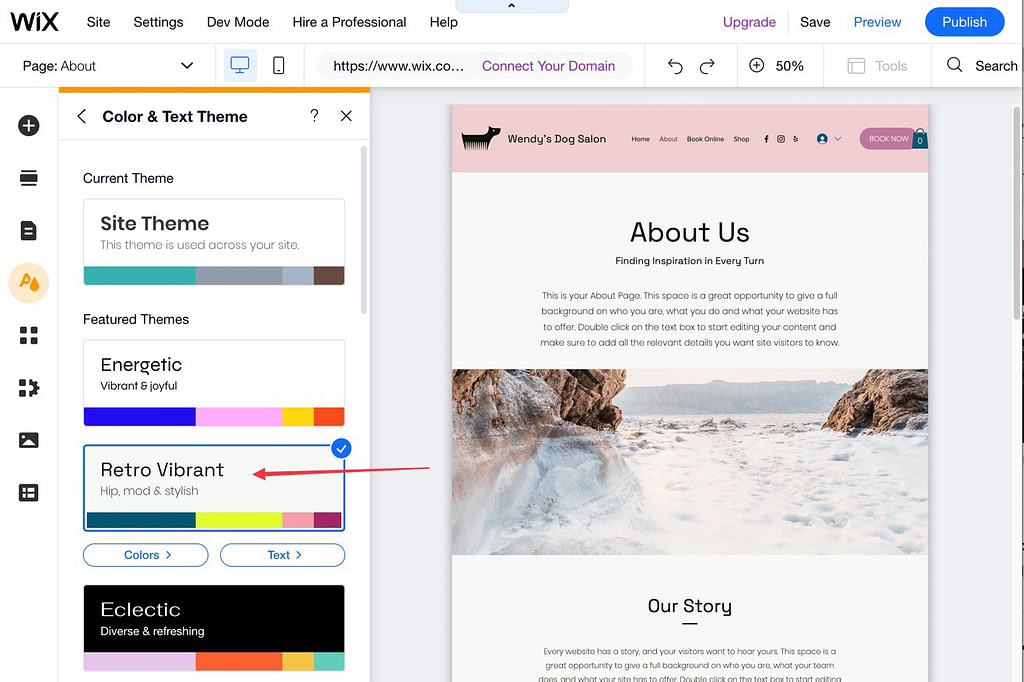Select desktop editing view
The height and width of the screenshot is (682, 1024).
click(x=239, y=64)
